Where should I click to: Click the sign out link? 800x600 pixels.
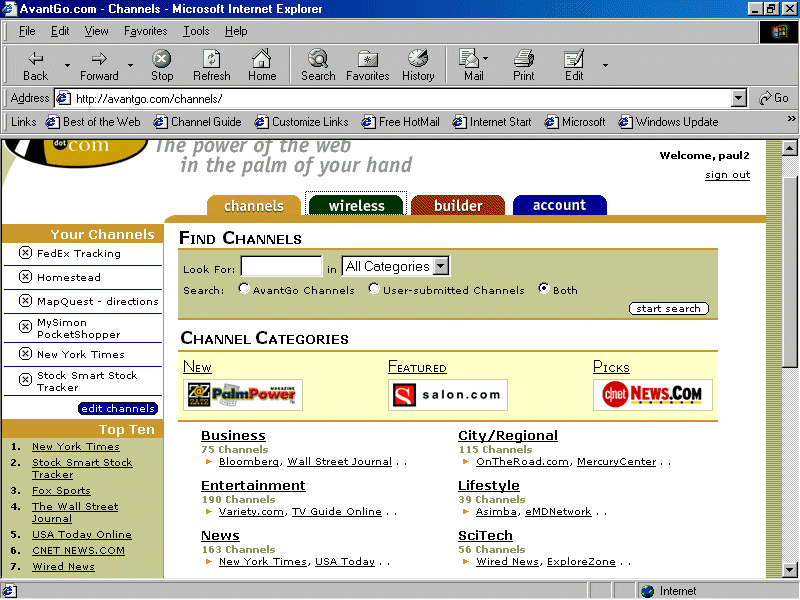click(x=727, y=175)
